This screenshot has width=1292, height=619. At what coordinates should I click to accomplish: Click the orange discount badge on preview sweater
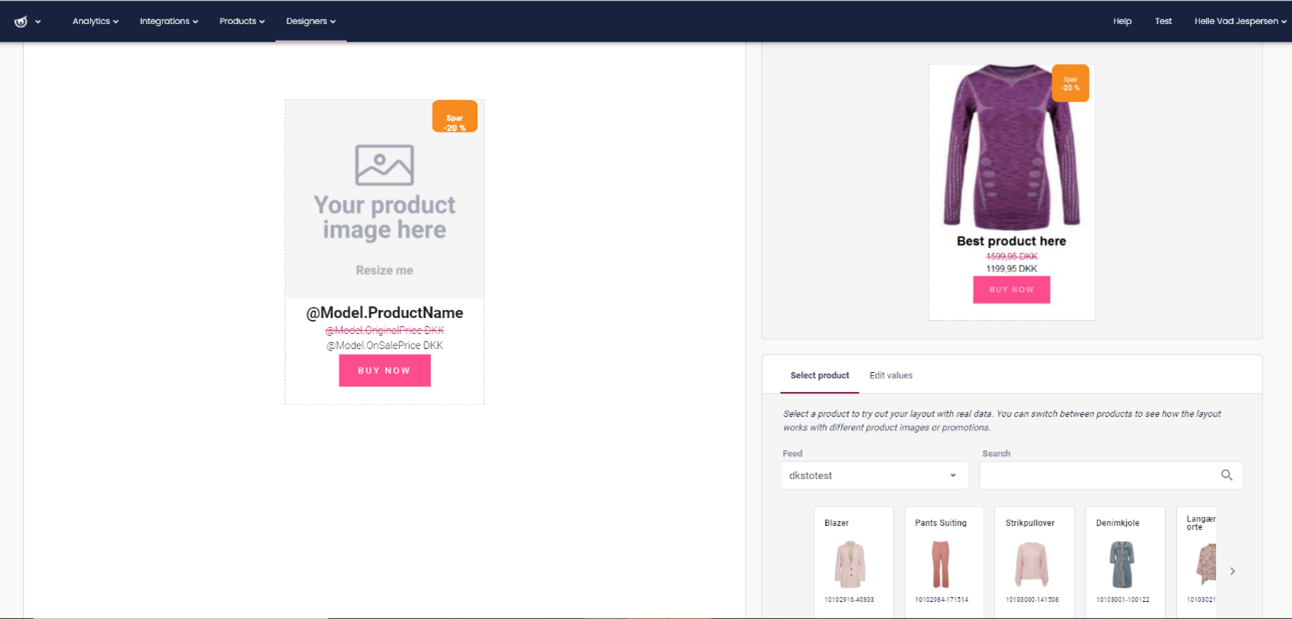click(x=1070, y=83)
